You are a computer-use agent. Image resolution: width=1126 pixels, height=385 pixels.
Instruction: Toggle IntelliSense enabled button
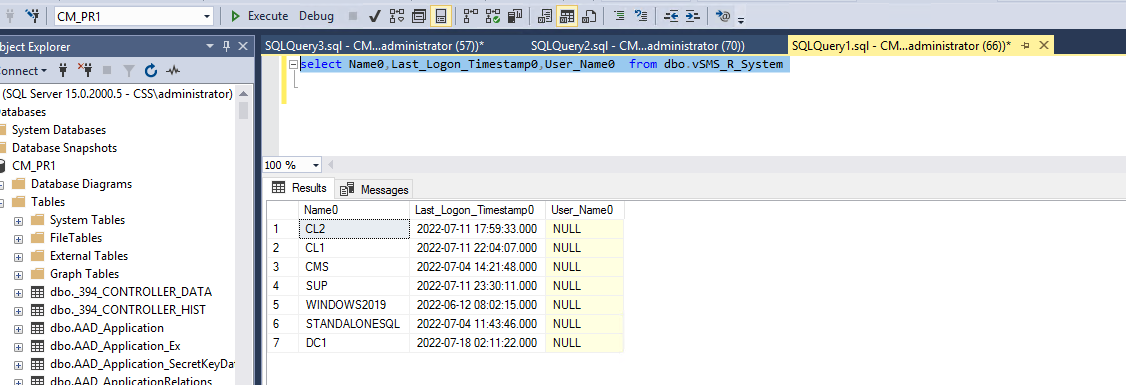[x=441, y=16]
